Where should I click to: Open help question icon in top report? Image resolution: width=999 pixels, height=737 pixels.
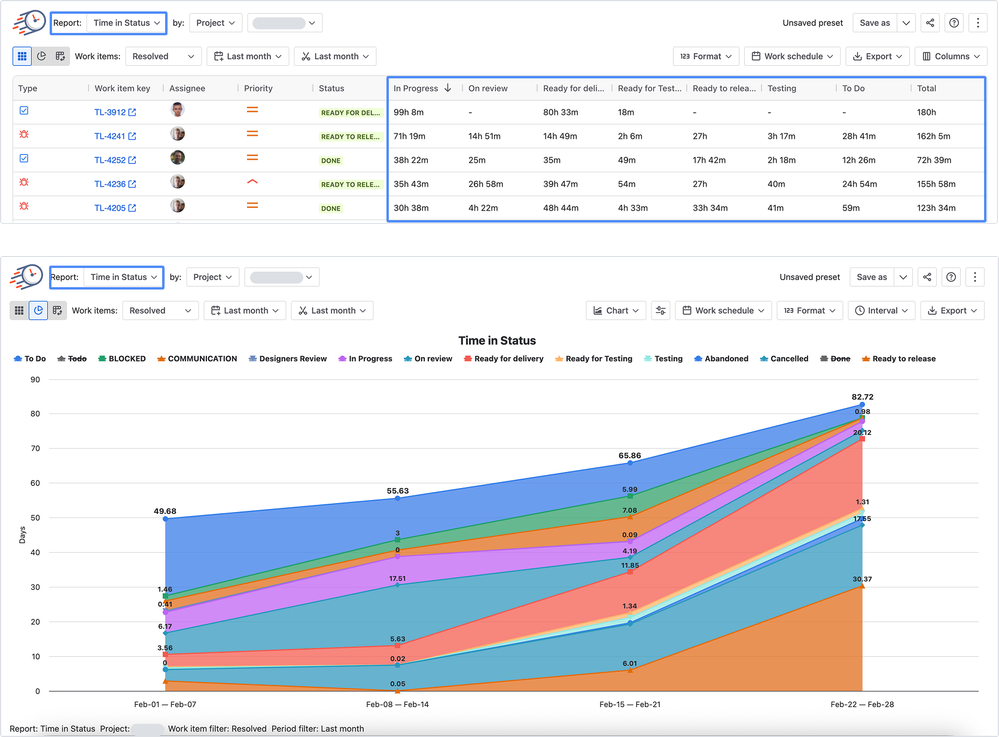954,23
